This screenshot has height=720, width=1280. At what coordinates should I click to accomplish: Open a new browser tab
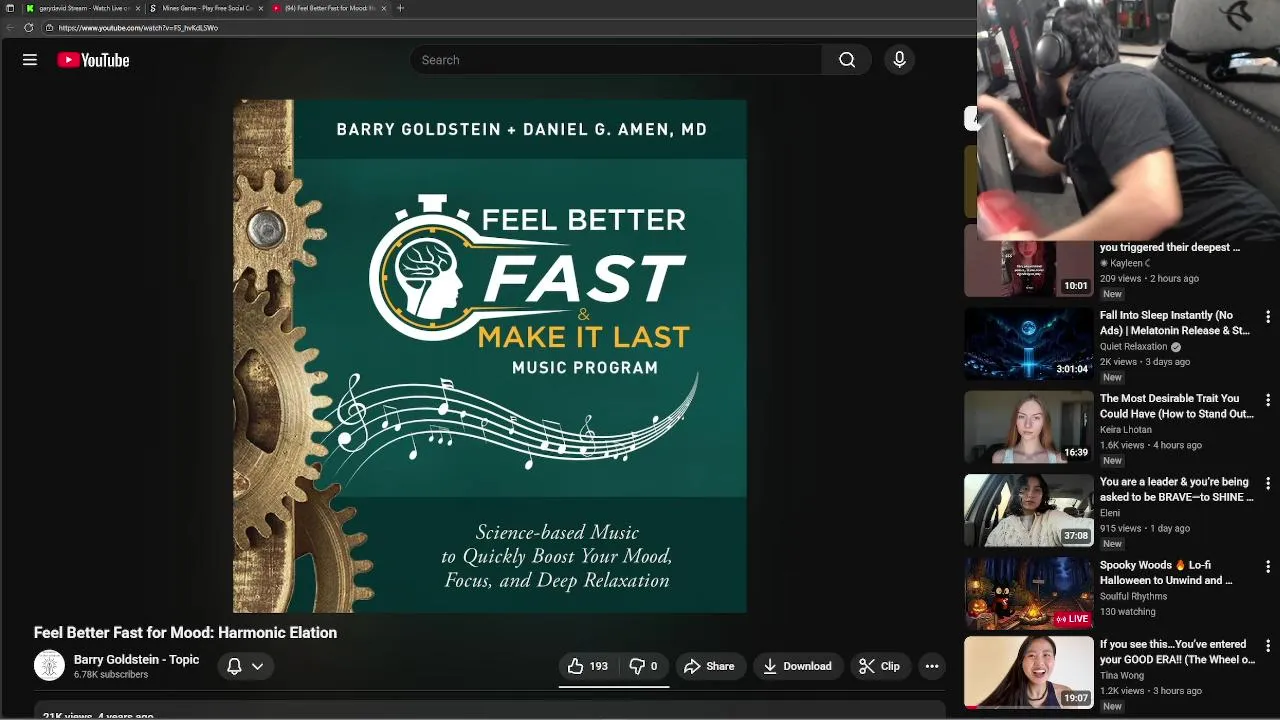point(400,8)
